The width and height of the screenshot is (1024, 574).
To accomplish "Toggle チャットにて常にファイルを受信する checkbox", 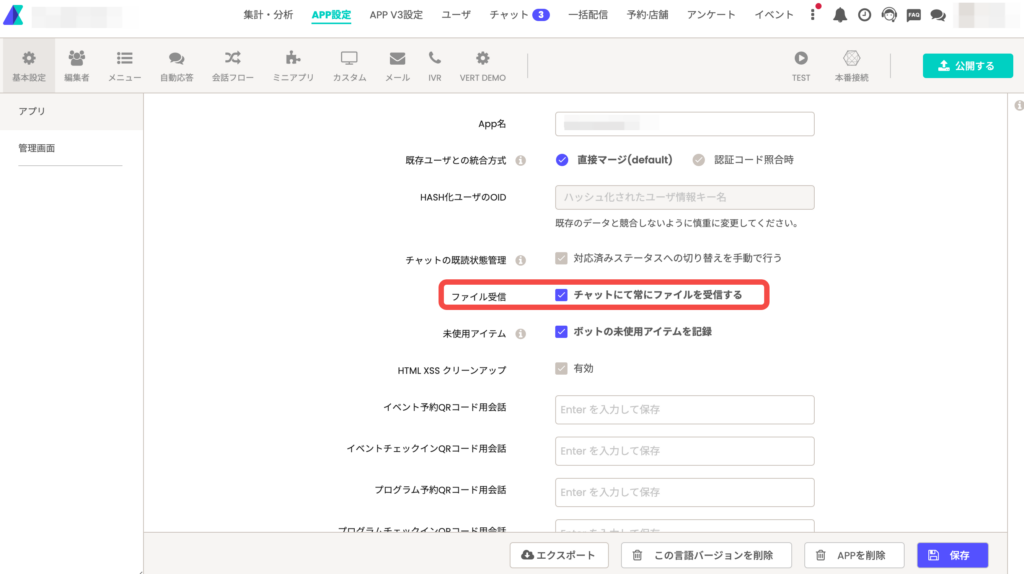I will [562, 295].
